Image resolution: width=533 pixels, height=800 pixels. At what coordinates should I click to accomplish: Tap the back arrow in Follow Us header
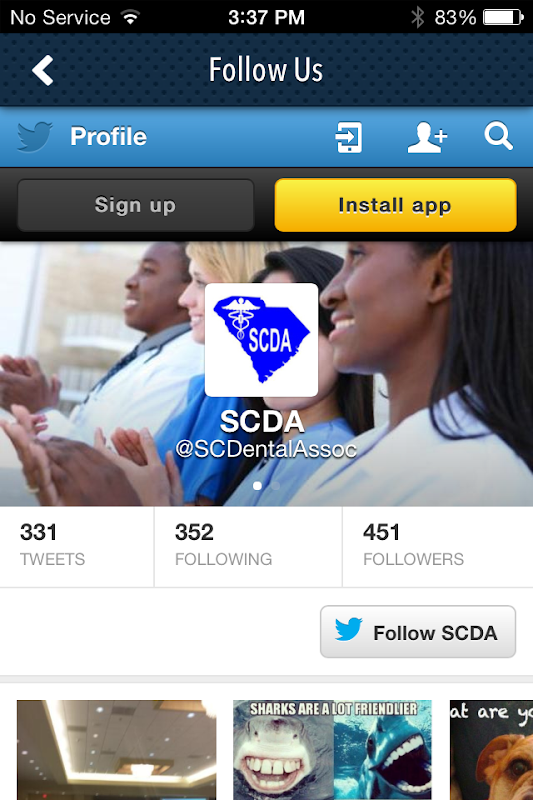pos(43,70)
